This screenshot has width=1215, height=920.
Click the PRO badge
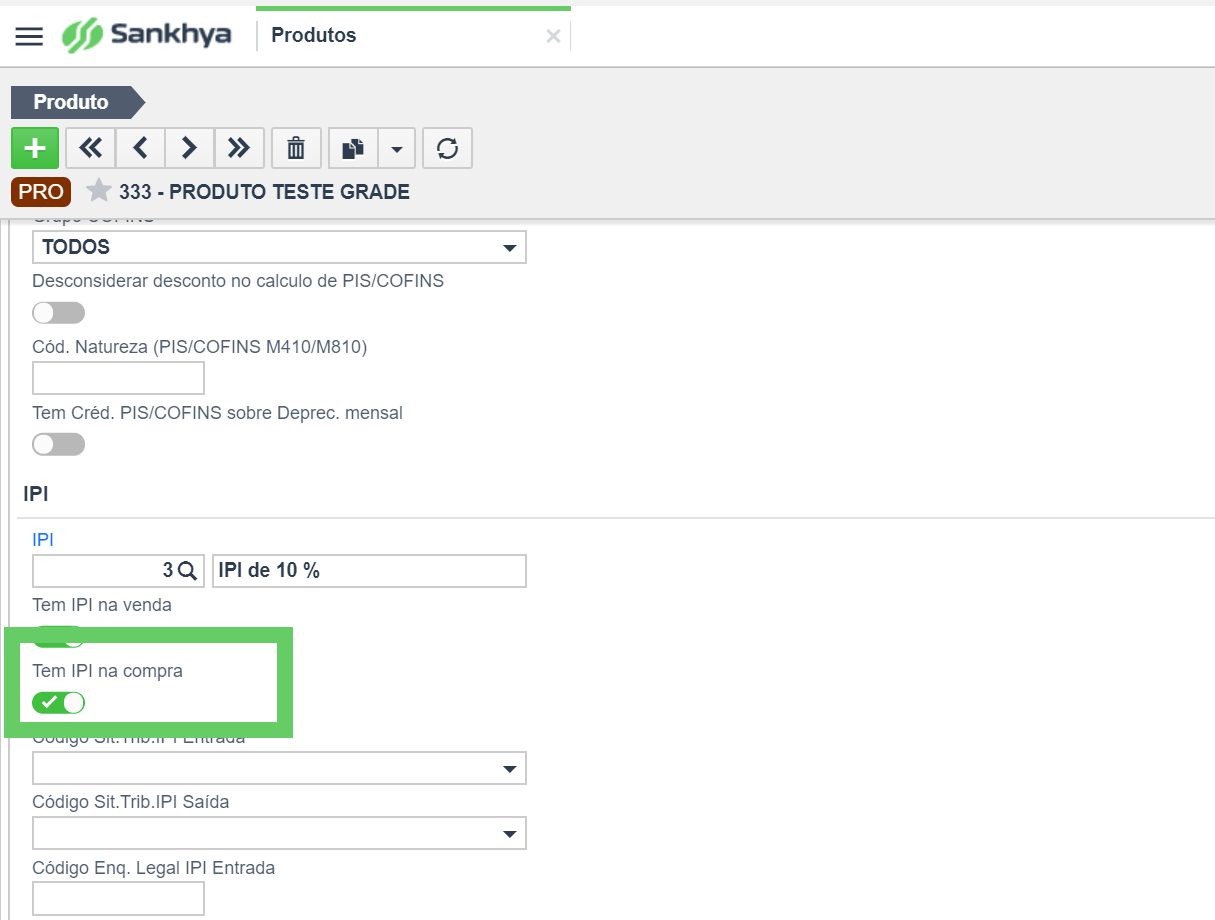coord(41,192)
